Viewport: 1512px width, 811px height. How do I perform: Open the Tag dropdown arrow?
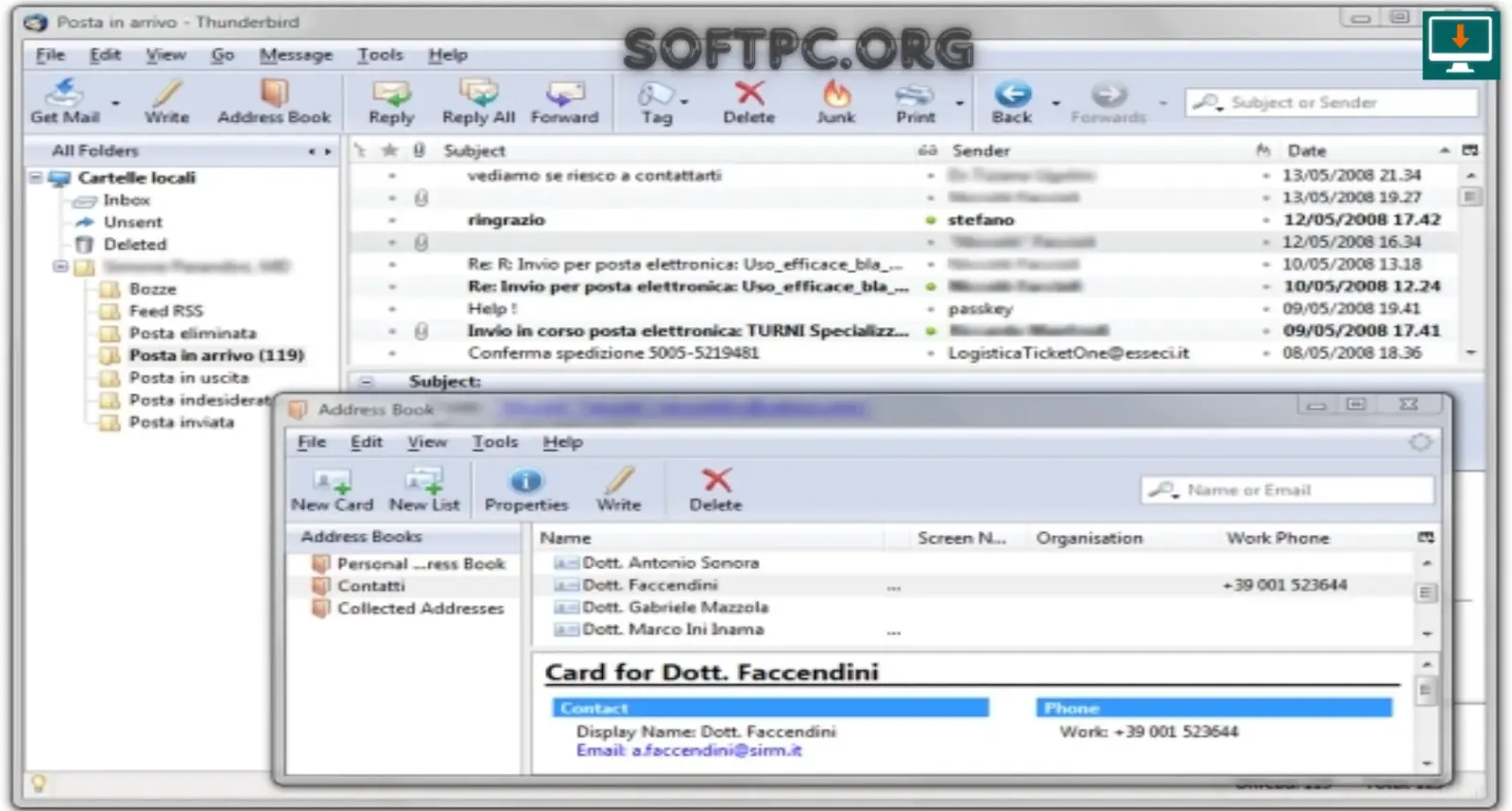[x=685, y=102]
